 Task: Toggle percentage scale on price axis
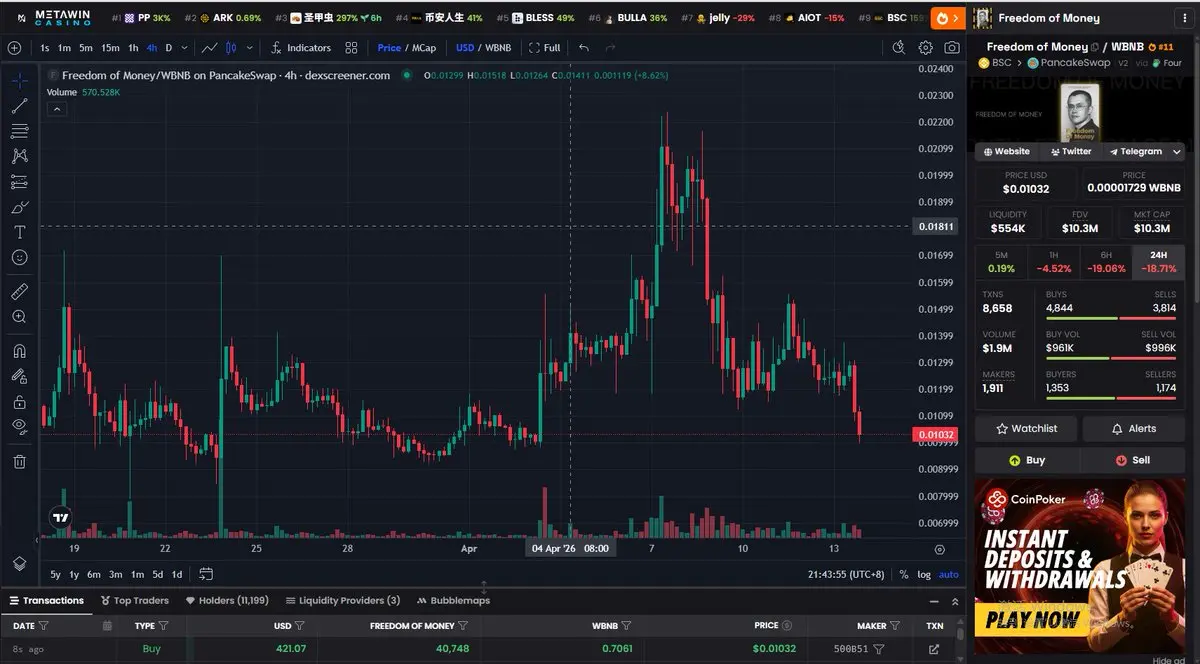[x=904, y=574]
